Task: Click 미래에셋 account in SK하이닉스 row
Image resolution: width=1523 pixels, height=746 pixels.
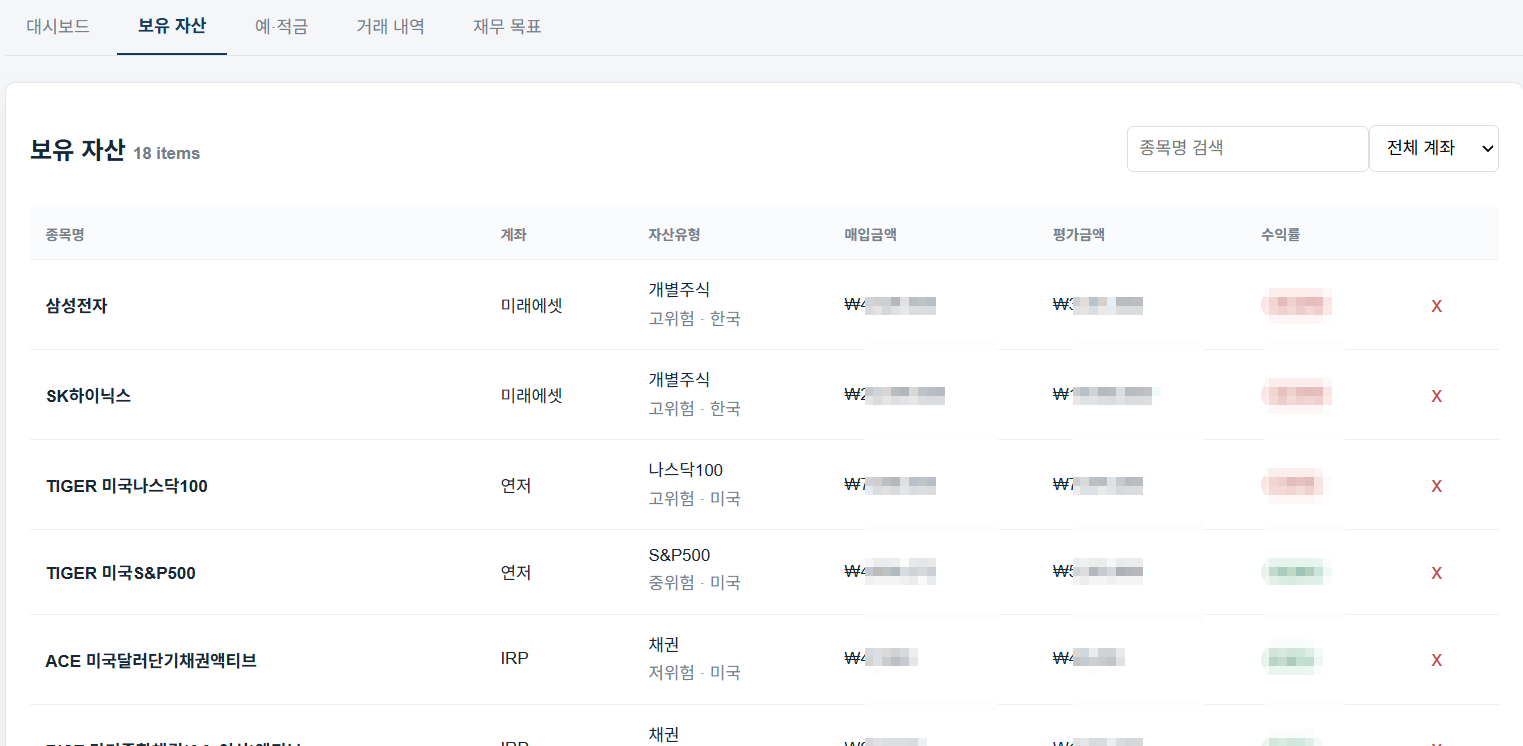Action: 532,396
